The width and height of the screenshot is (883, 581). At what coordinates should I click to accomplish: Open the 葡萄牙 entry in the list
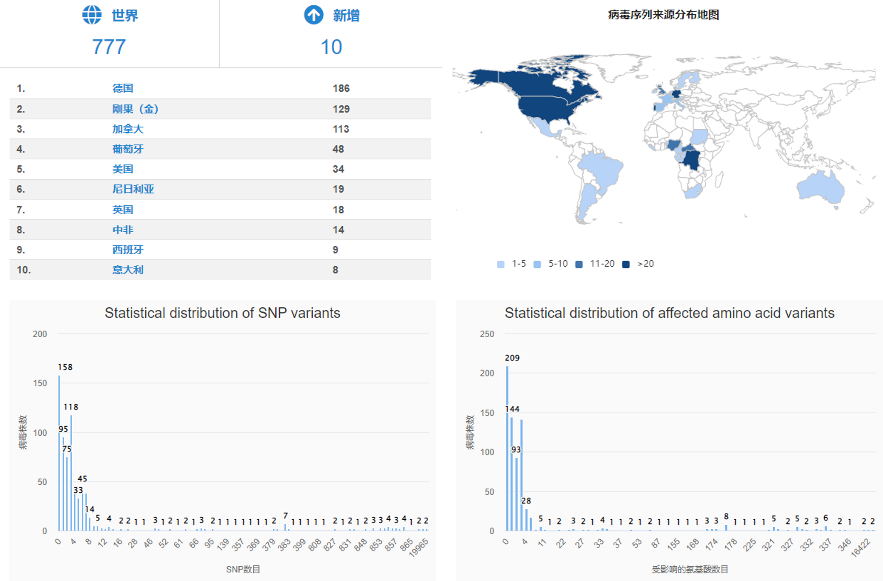126,149
